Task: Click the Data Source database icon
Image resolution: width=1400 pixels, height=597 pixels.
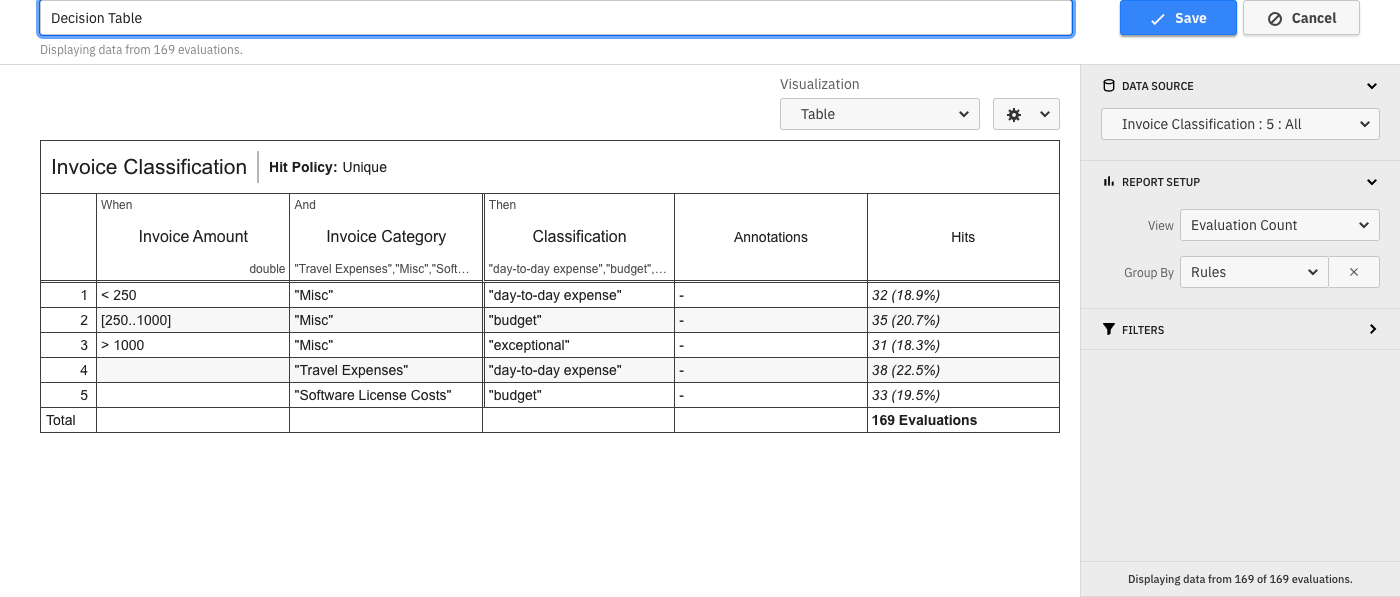Action: [1108, 86]
